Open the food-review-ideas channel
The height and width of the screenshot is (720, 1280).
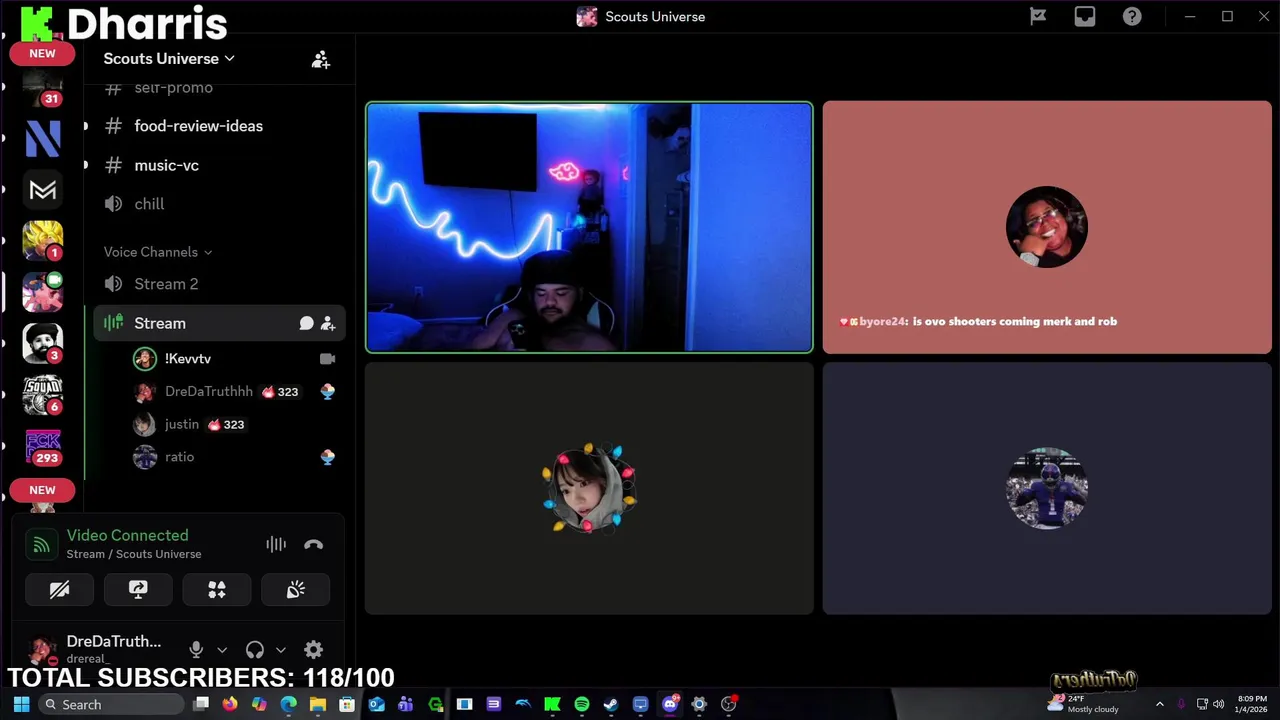219,126
